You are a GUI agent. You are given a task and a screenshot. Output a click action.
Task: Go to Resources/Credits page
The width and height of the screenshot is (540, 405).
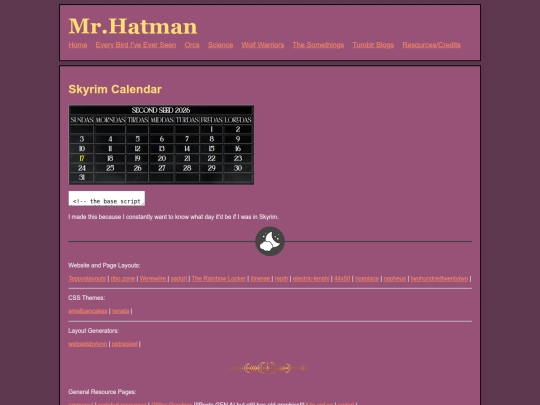point(431,45)
